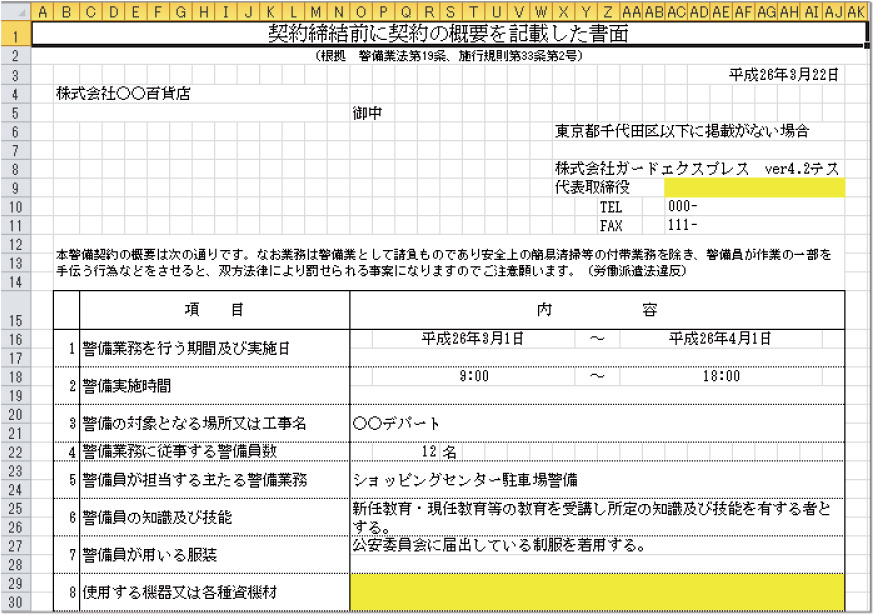Click the end date 平成26年4月1日
The height and width of the screenshot is (615, 874).
point(720,338)
